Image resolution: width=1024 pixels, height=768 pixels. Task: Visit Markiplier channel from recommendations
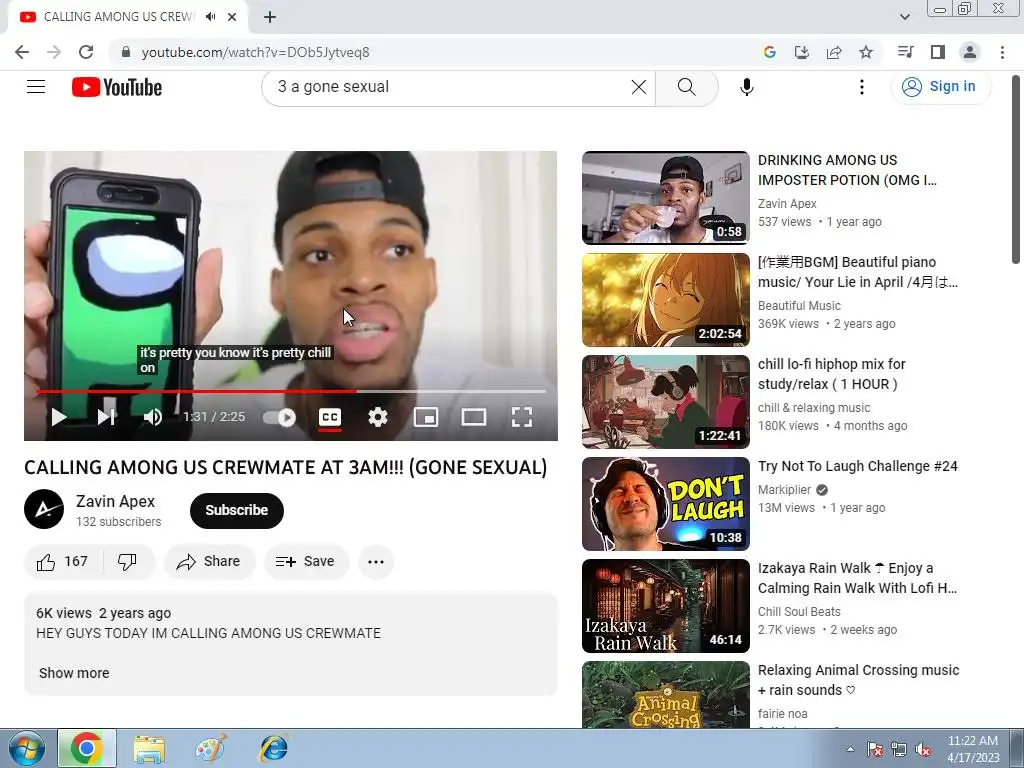pyautogui.click(x=784, y=490)
